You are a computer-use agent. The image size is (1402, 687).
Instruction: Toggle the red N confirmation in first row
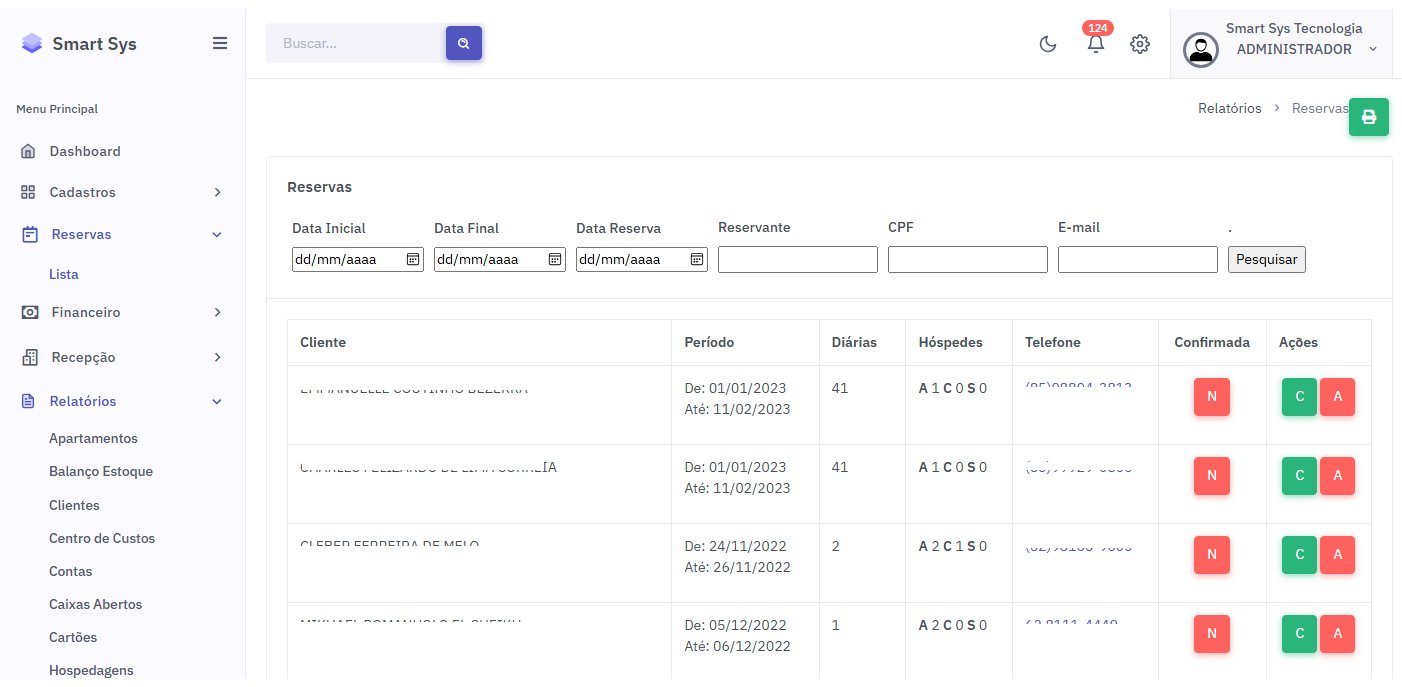[x=1211, y=397]
